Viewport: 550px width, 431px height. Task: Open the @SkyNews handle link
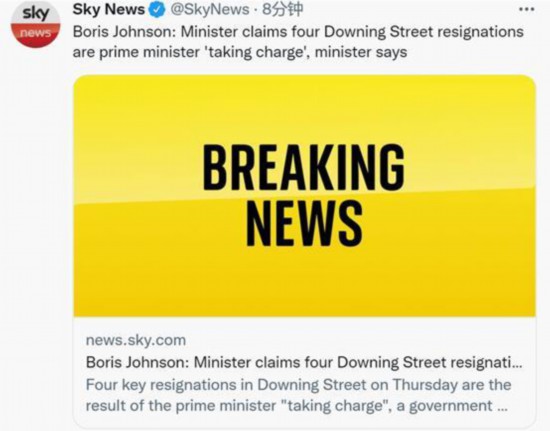210,10
